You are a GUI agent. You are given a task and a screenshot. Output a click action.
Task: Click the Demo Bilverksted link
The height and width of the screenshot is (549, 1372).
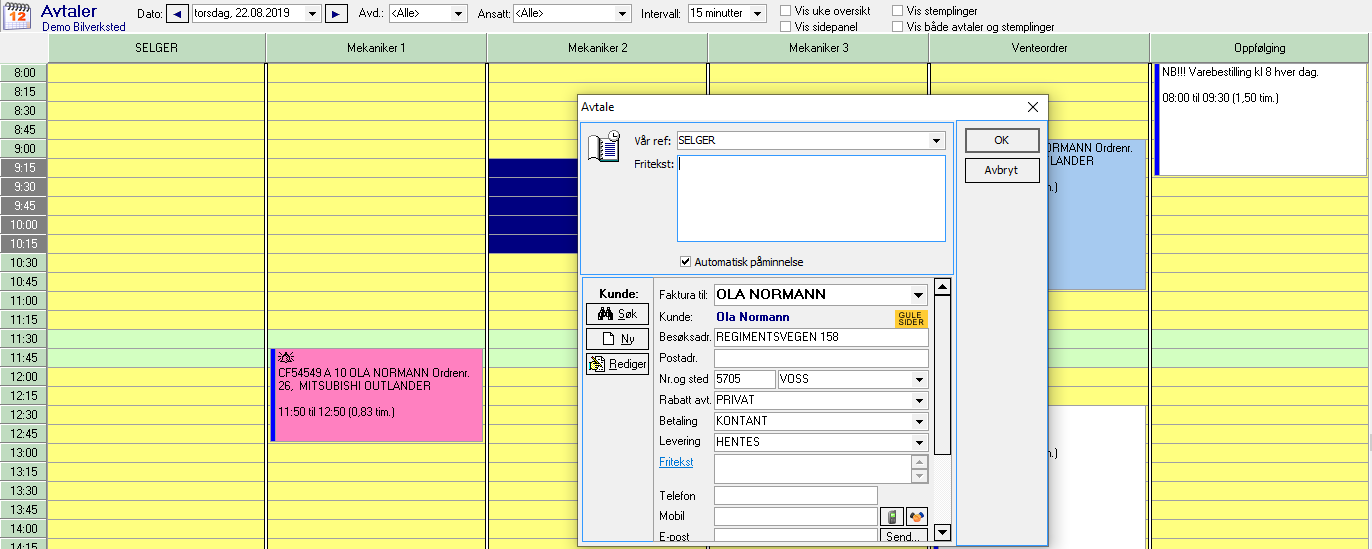pos(84,27)
